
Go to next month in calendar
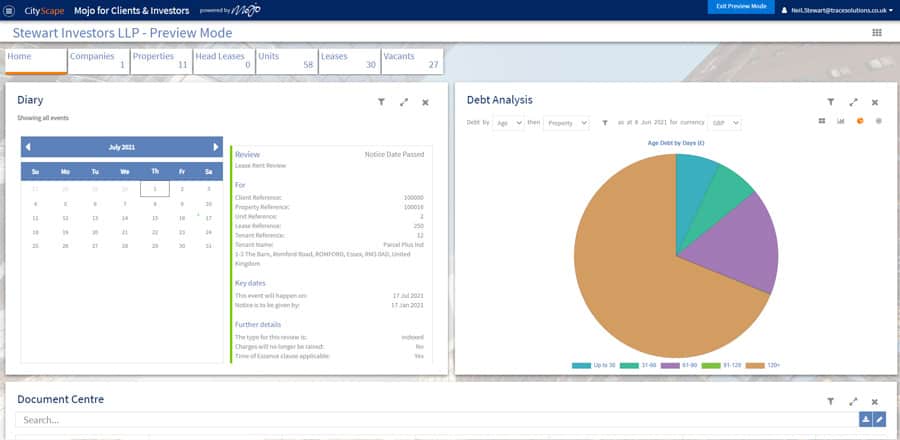click(x=215, y=147)
